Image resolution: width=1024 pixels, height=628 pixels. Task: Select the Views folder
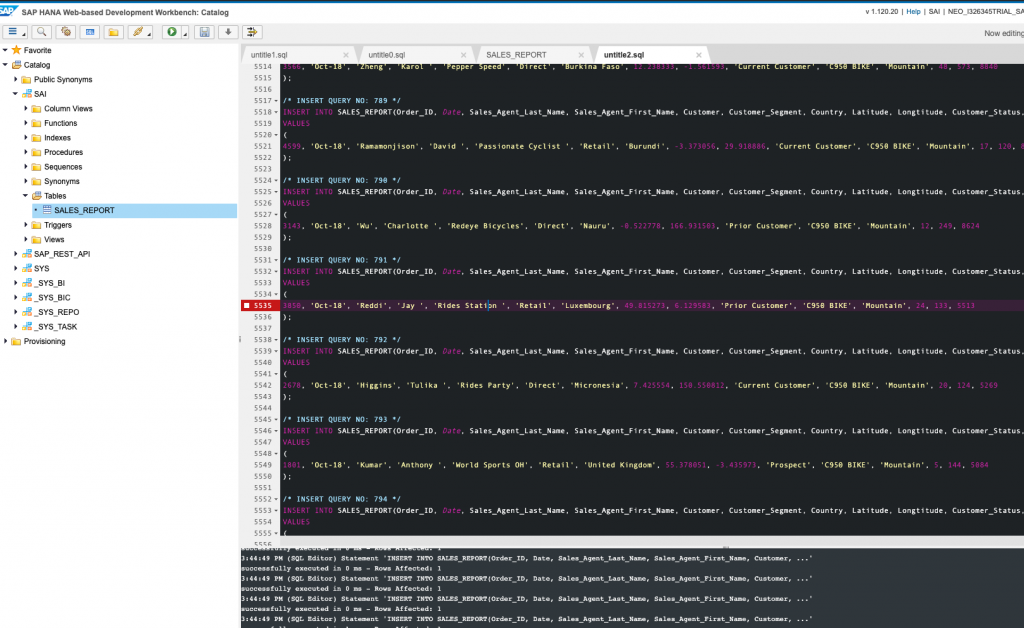tap(54, 239)
